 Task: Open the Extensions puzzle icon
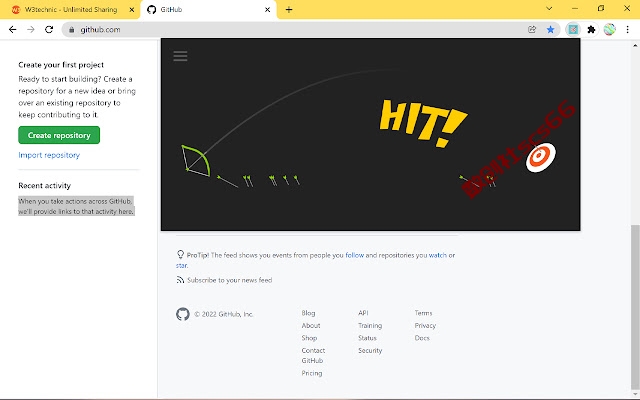(x=591, y=29)
